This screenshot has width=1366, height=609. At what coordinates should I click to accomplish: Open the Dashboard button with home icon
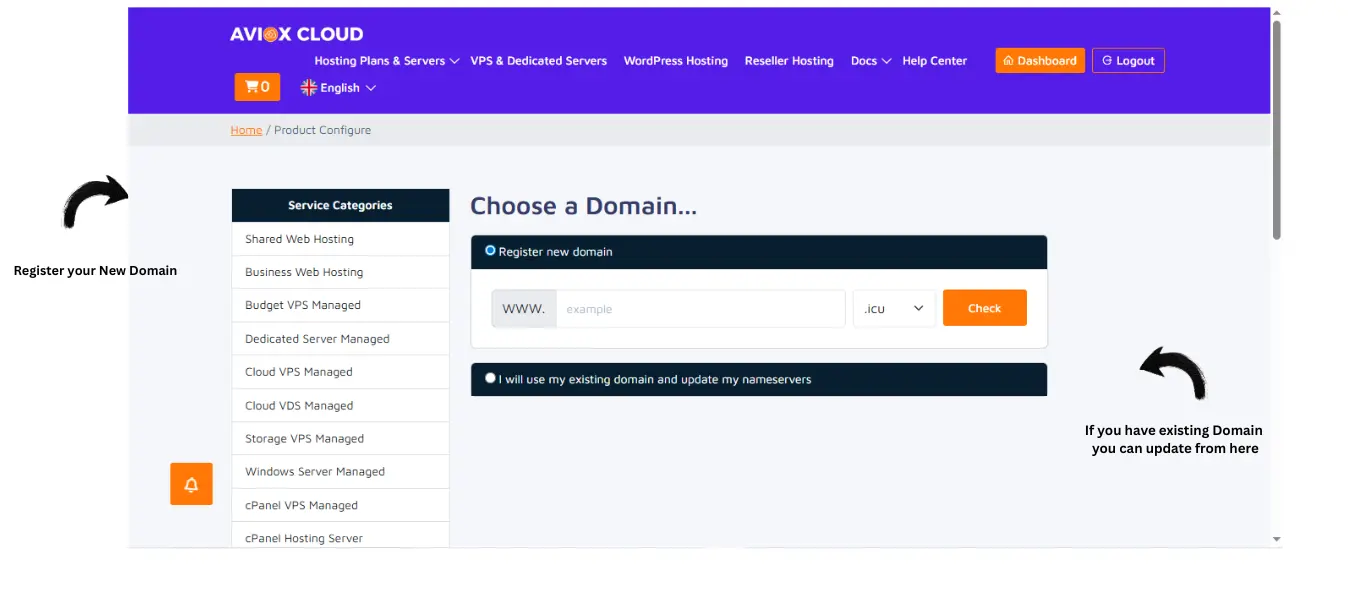coord(1039,61)
